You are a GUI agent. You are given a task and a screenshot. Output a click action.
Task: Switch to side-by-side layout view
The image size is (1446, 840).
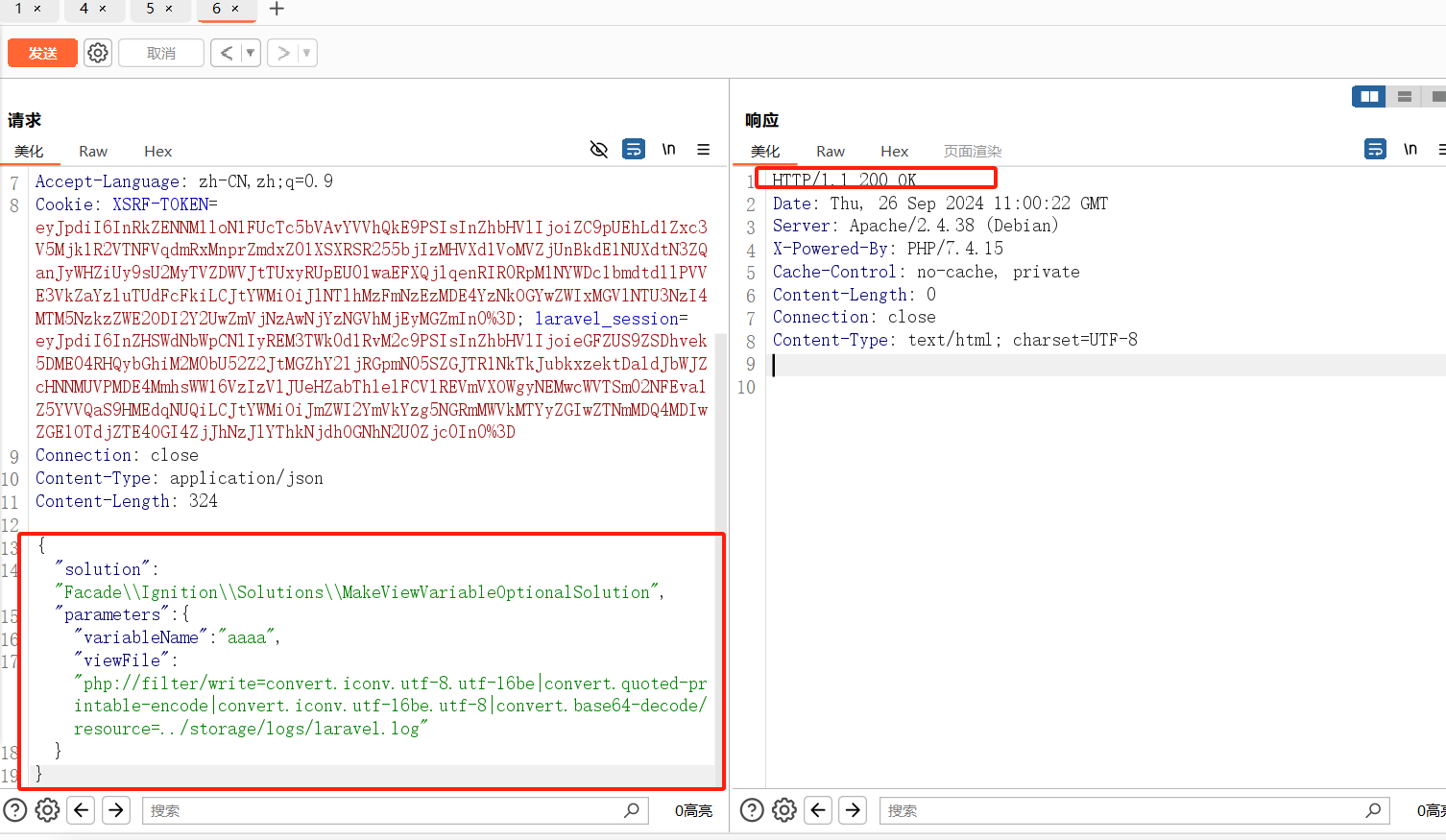pyautogui.click(x=1369, y=96)
